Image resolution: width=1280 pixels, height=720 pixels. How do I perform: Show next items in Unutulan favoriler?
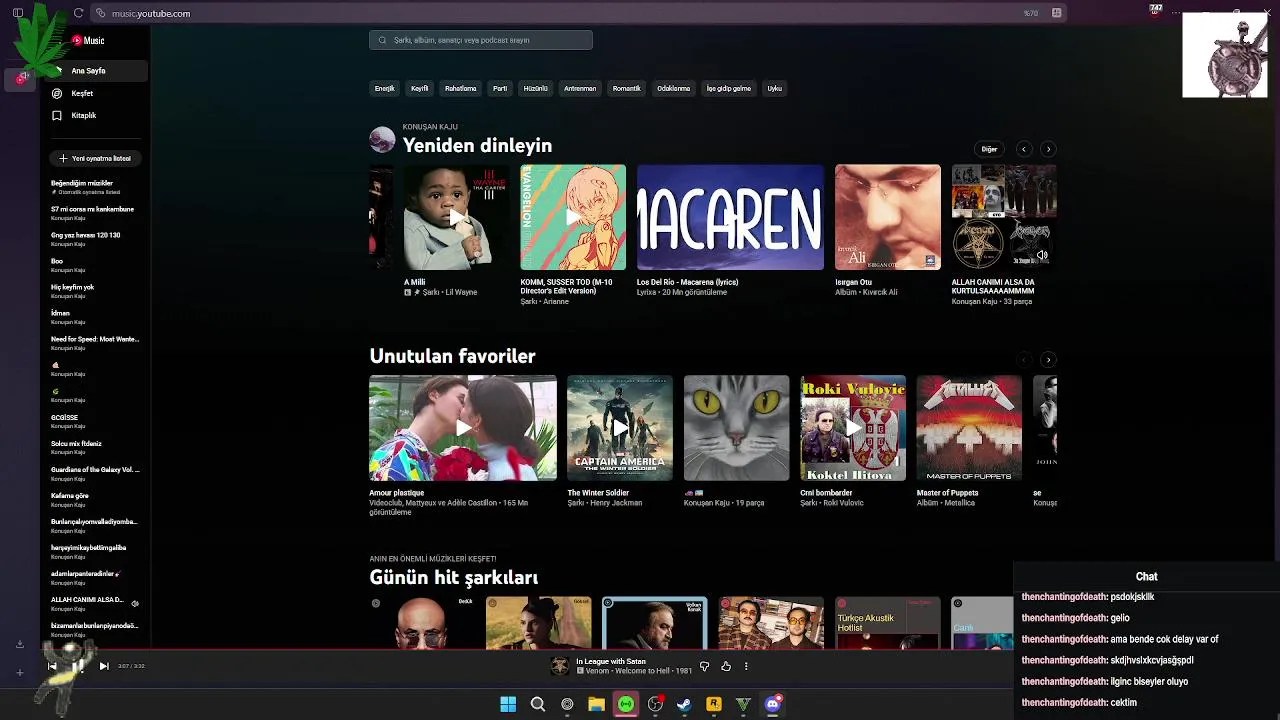[1048, 360]
